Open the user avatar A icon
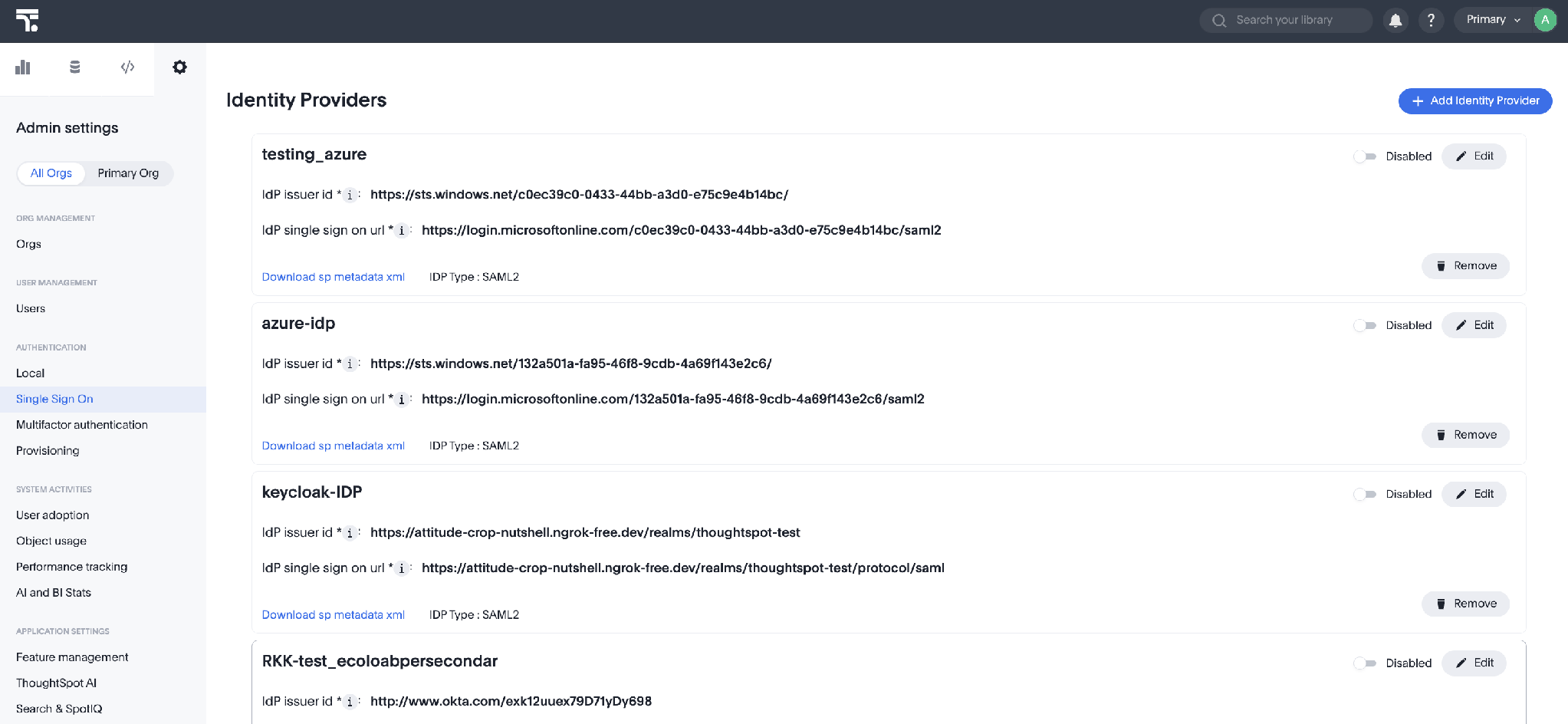Screen dimensions: 1568x724 click(1545, 20)
